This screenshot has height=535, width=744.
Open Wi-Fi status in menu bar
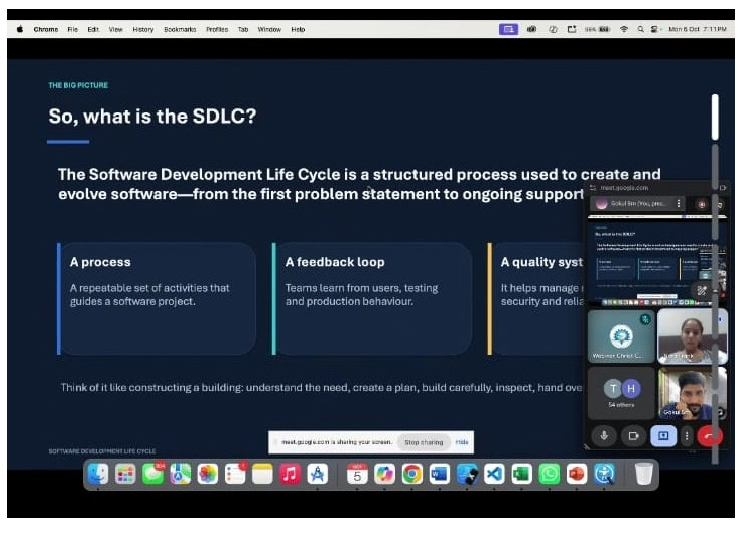624,29
